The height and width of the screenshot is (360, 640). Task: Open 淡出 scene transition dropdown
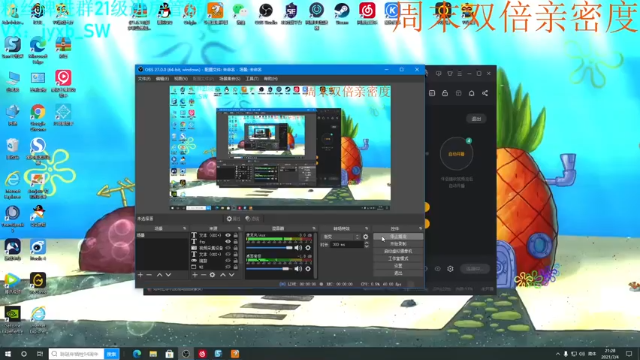(341, 237)
